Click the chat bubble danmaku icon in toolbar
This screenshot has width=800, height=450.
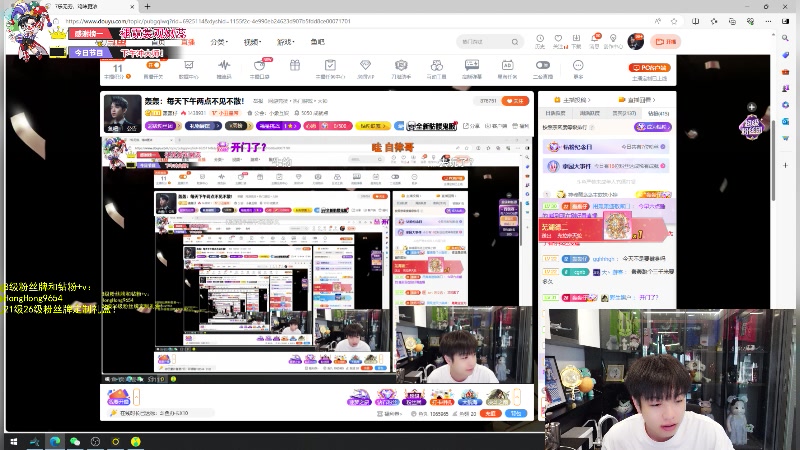[472, 65]
